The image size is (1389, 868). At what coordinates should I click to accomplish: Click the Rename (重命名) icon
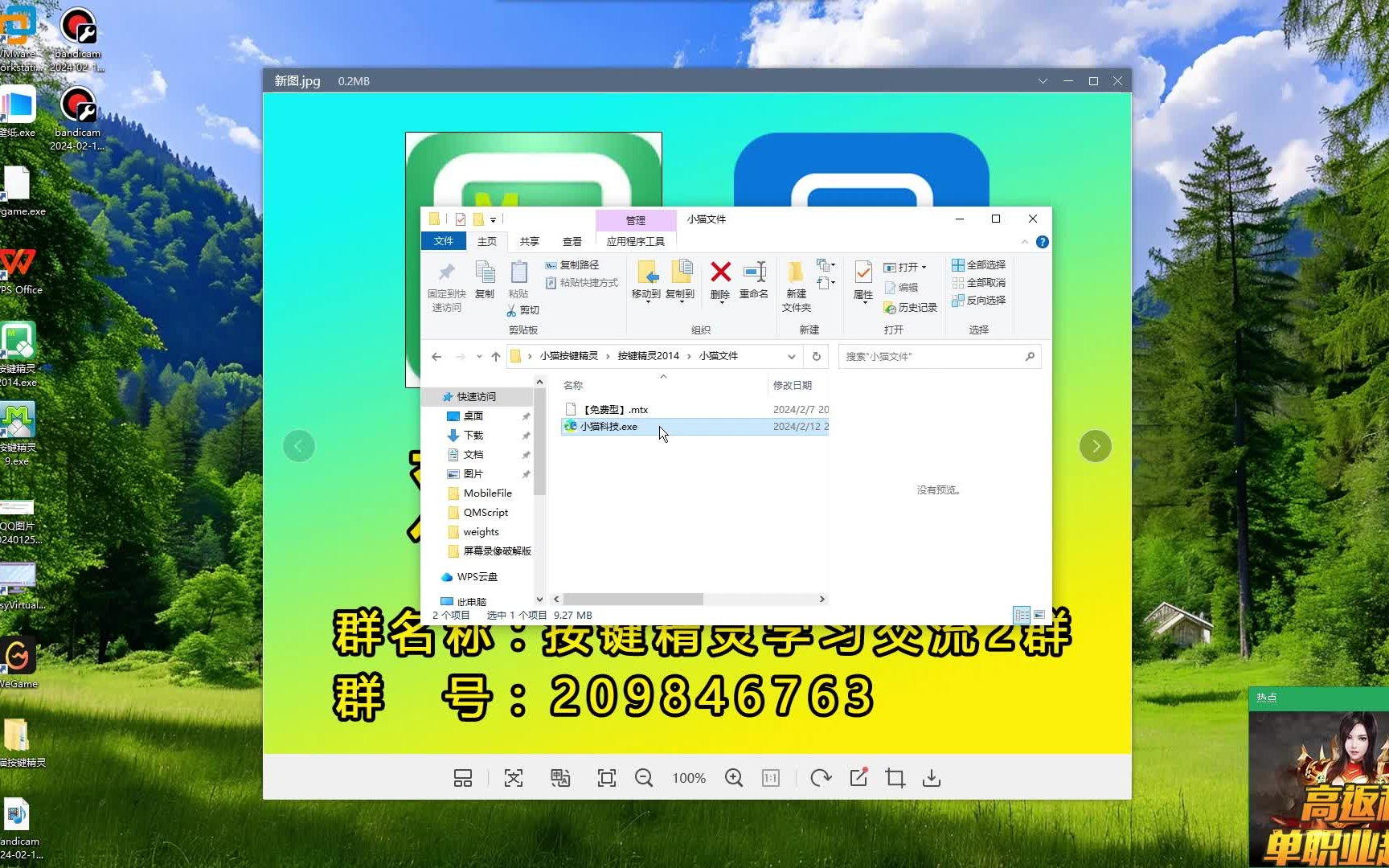click(x=754, y=280)
